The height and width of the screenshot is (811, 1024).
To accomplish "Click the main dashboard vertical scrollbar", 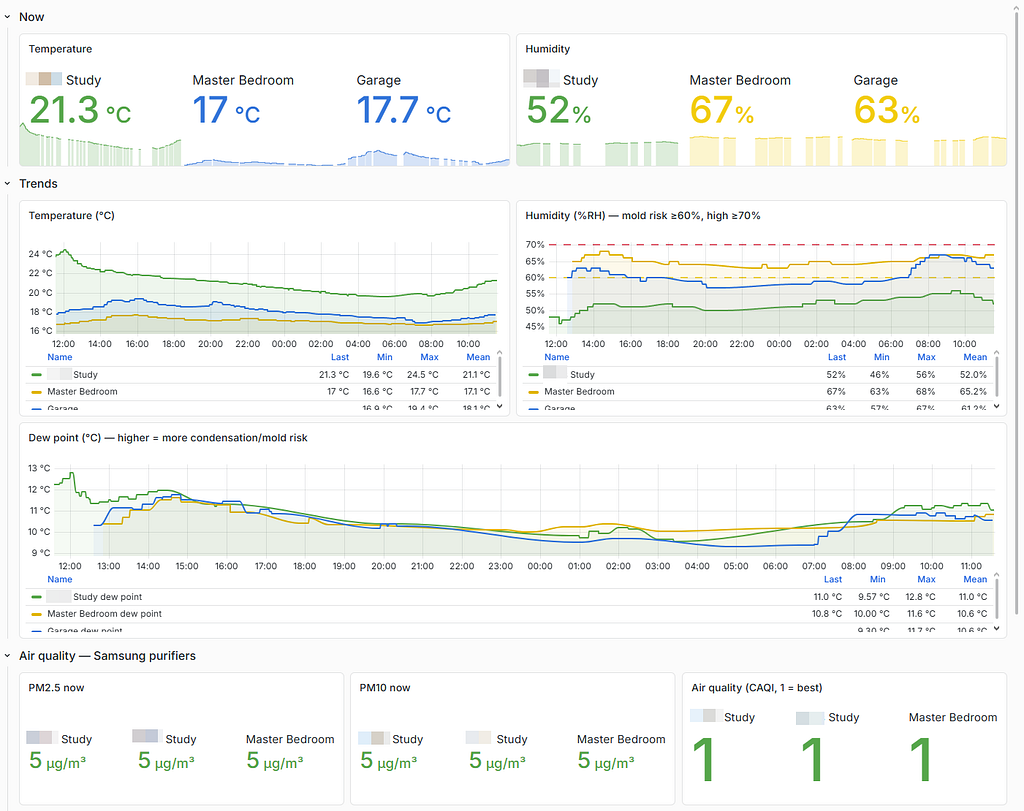I will pos(1016,313).
